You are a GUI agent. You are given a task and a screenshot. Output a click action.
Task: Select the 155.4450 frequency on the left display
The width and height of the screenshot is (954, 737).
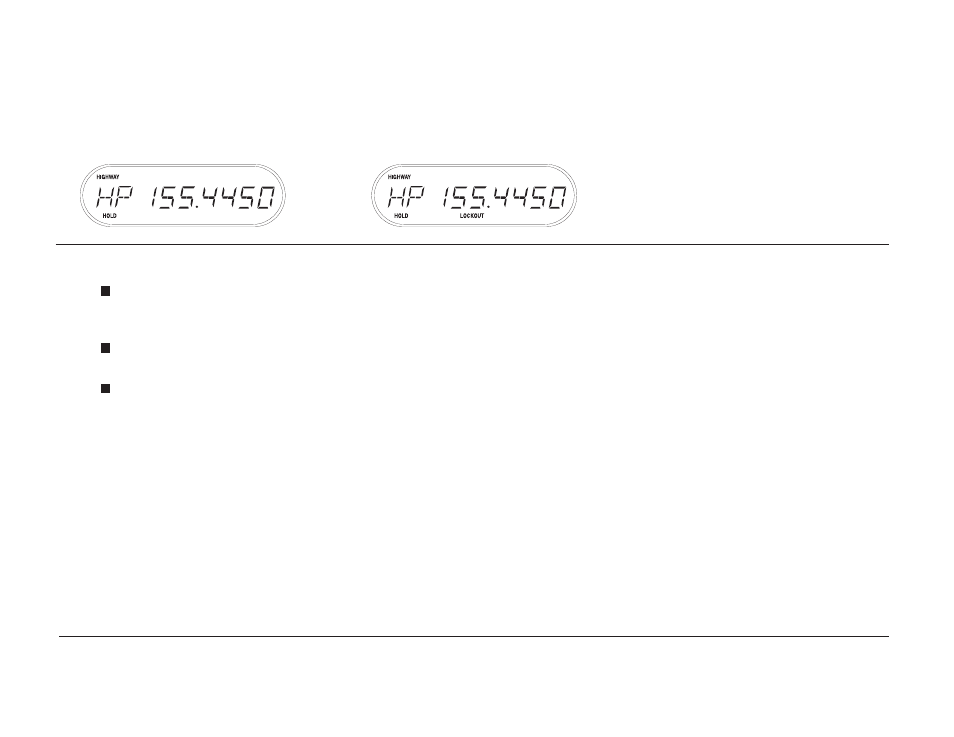coord(212,197)
